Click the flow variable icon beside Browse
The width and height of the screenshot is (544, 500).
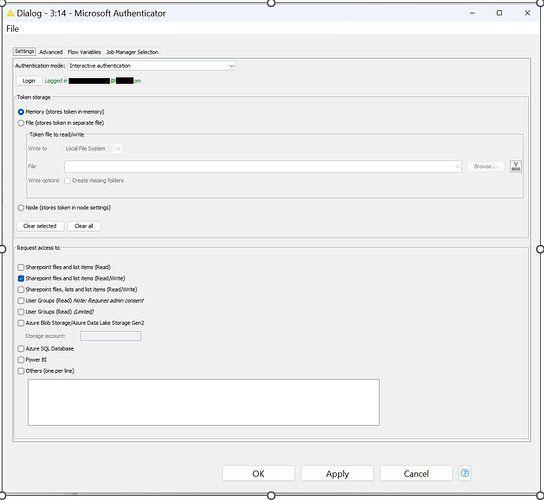pos(516,166)
